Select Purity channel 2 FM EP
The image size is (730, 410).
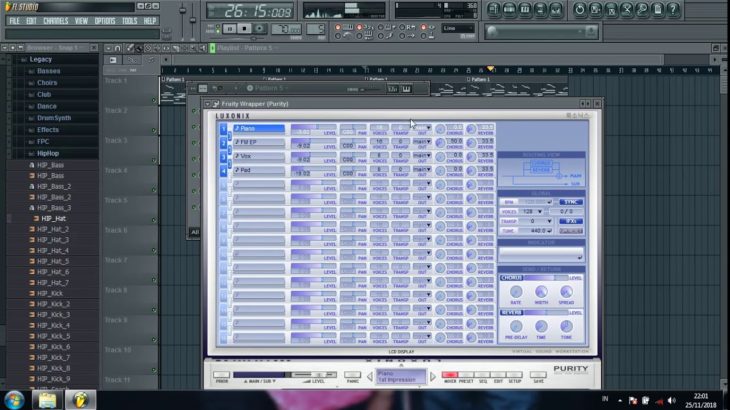point(259,142)
